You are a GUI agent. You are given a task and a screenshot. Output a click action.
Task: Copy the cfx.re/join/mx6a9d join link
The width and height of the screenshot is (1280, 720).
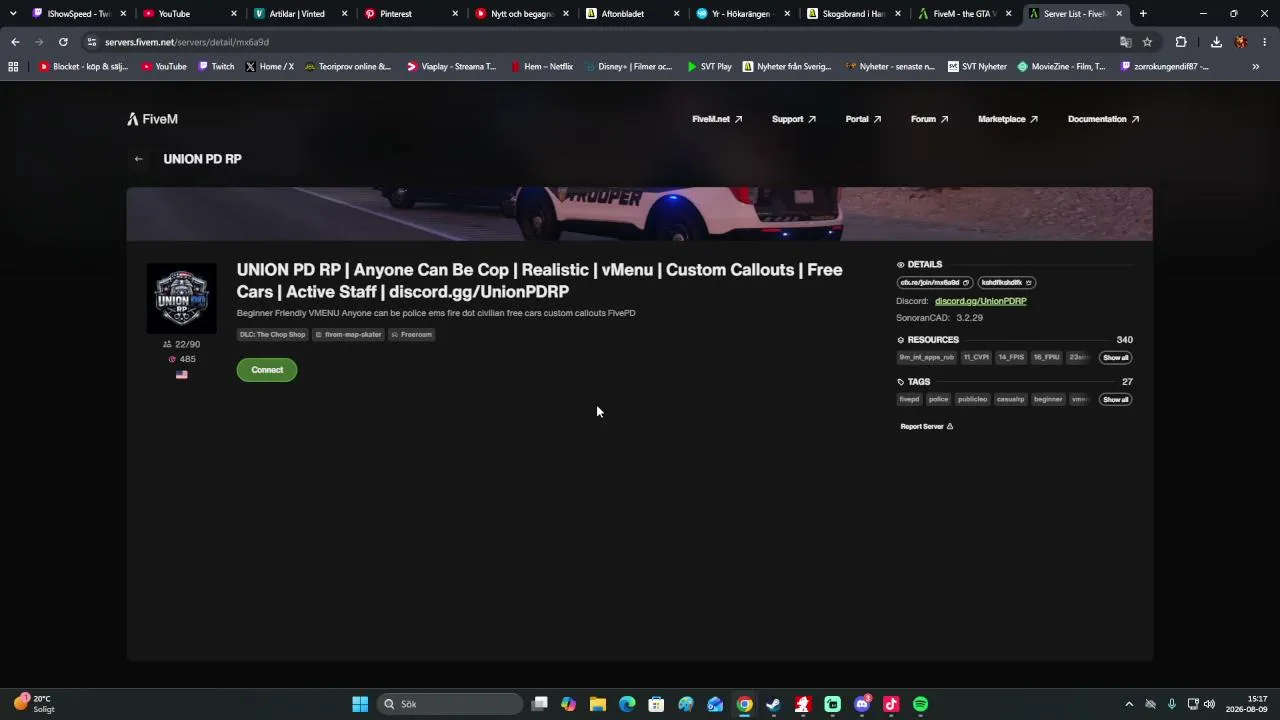click(x=935, y=283)
